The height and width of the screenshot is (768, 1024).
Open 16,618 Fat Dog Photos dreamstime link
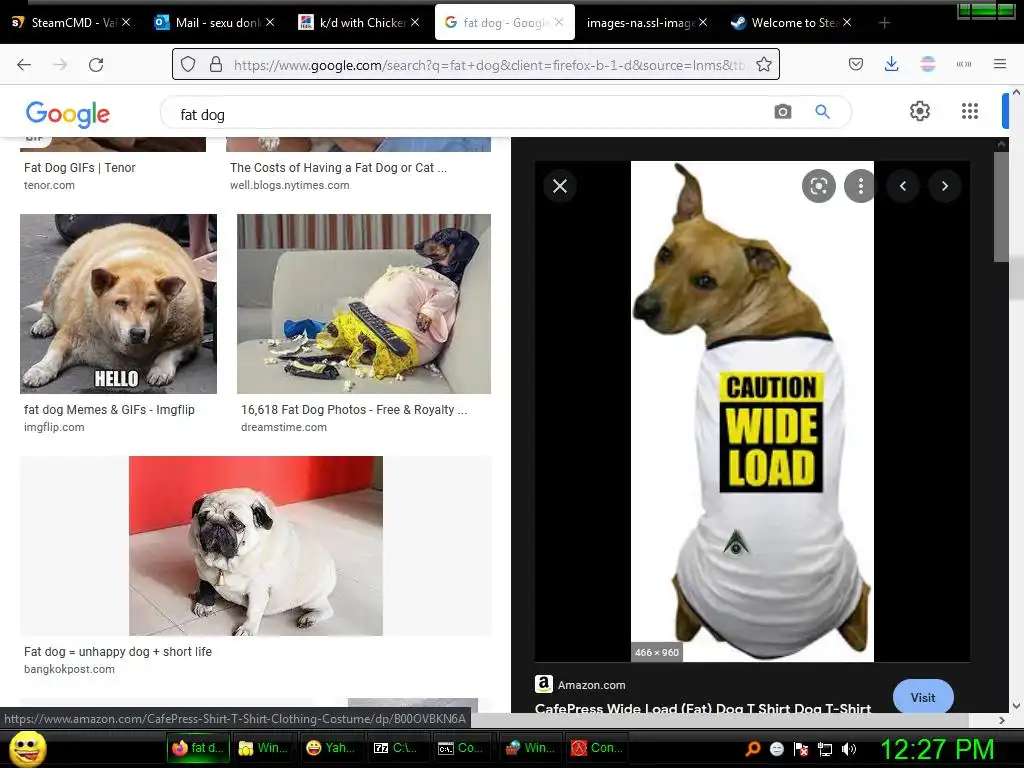[354, 409]
